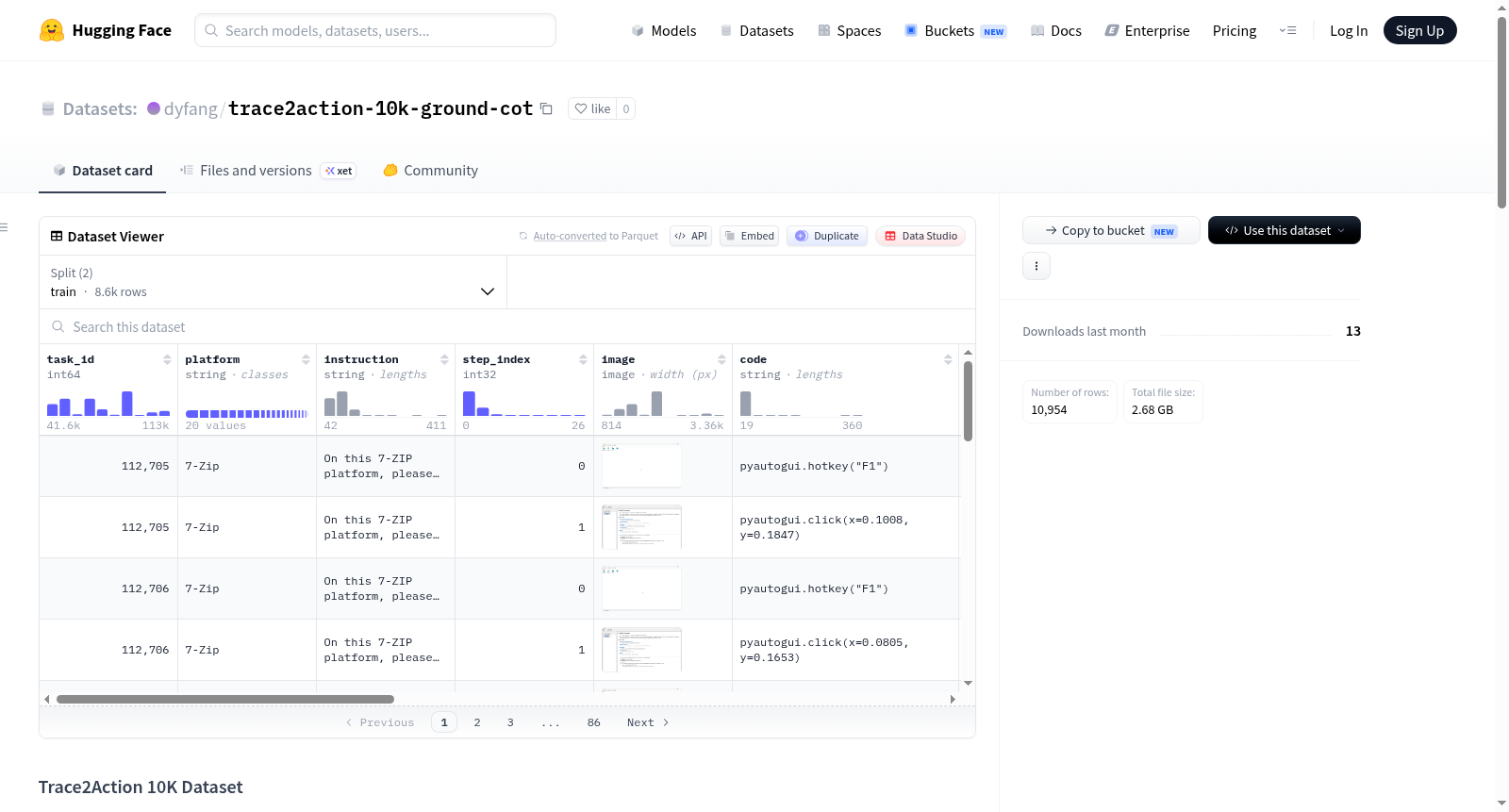Viewport: 1509px width, 812px height.
Task: Go to page 3 of the viewer
Action: coord(510,722)
